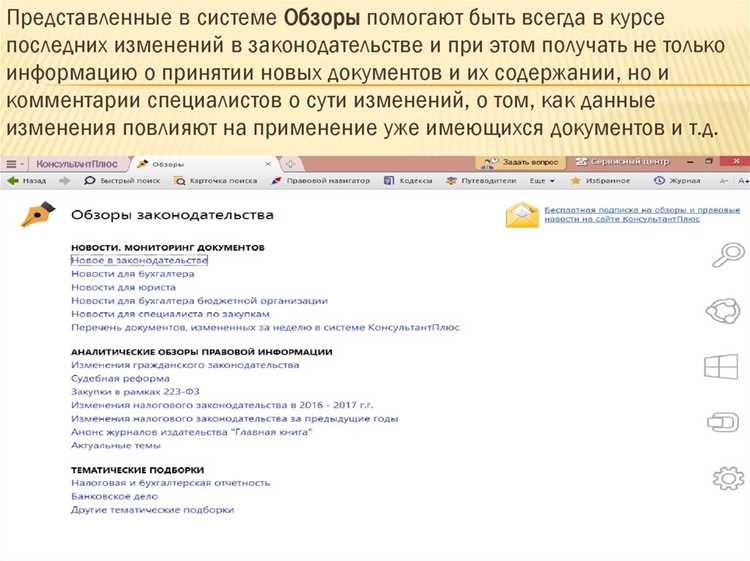Screen dimensions: 750x561
Task: Click the Windows Settings gear charm
Action: pos(728,478)
